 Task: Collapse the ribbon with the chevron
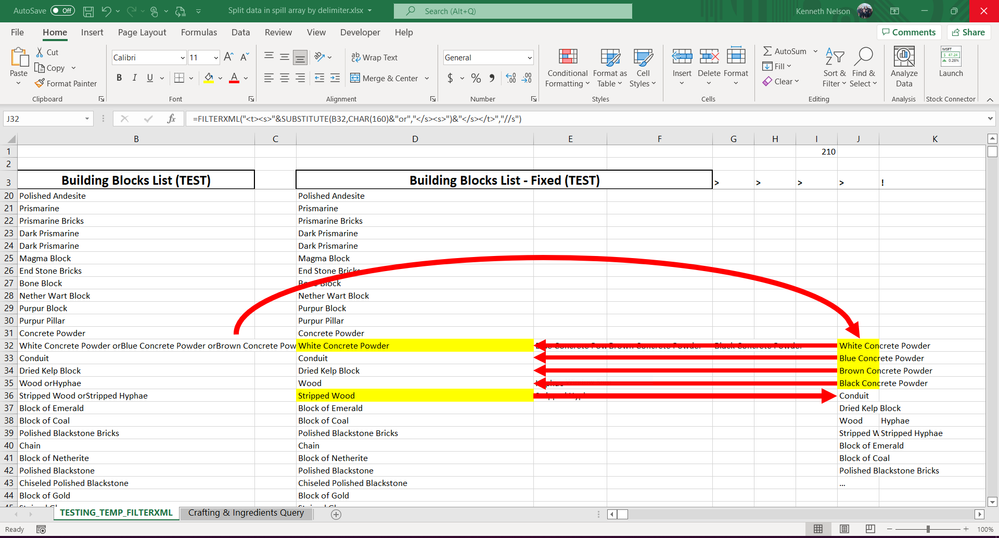tap(990, 99)
